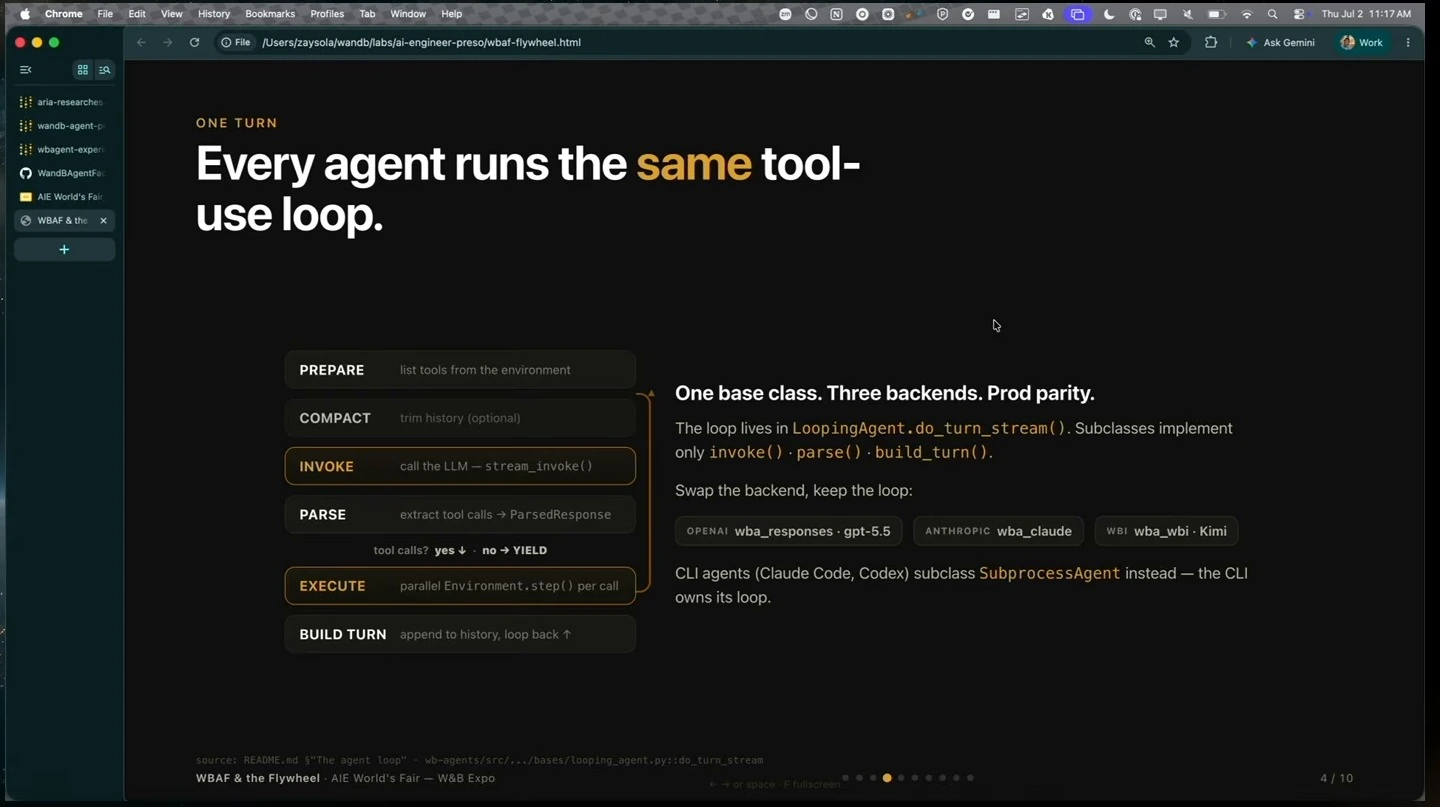The height and width of the screenshot is (807, 1440).
Task: Switch to WandBAgentFac GitHub tab
Action: [x=65, y=173]
